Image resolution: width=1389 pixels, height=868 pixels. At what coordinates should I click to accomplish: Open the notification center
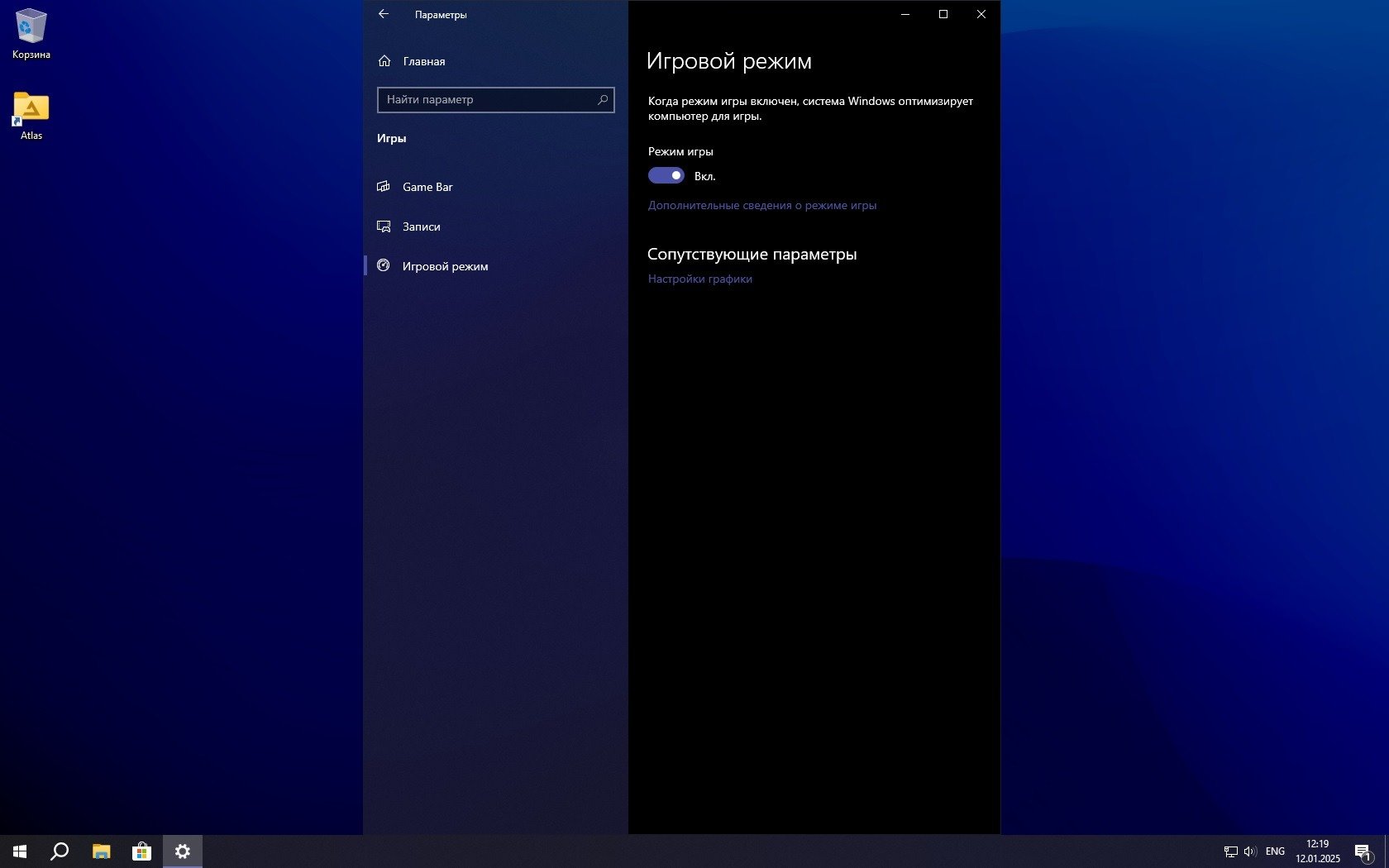coord(1363,851)
